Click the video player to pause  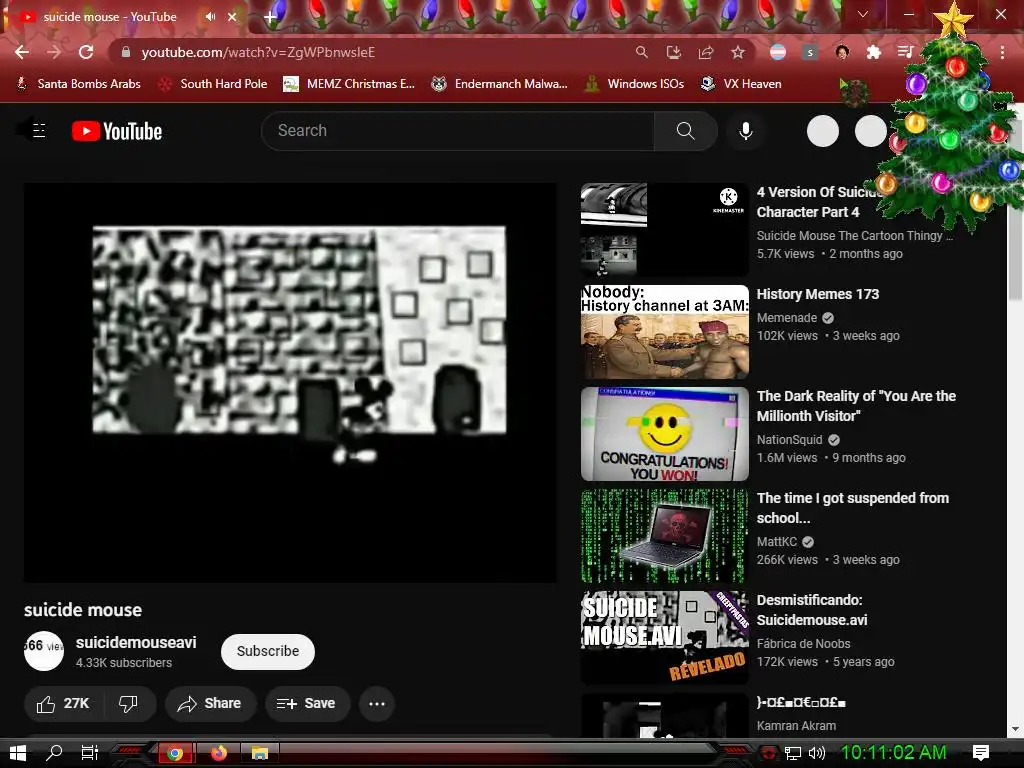click(291, 382)
